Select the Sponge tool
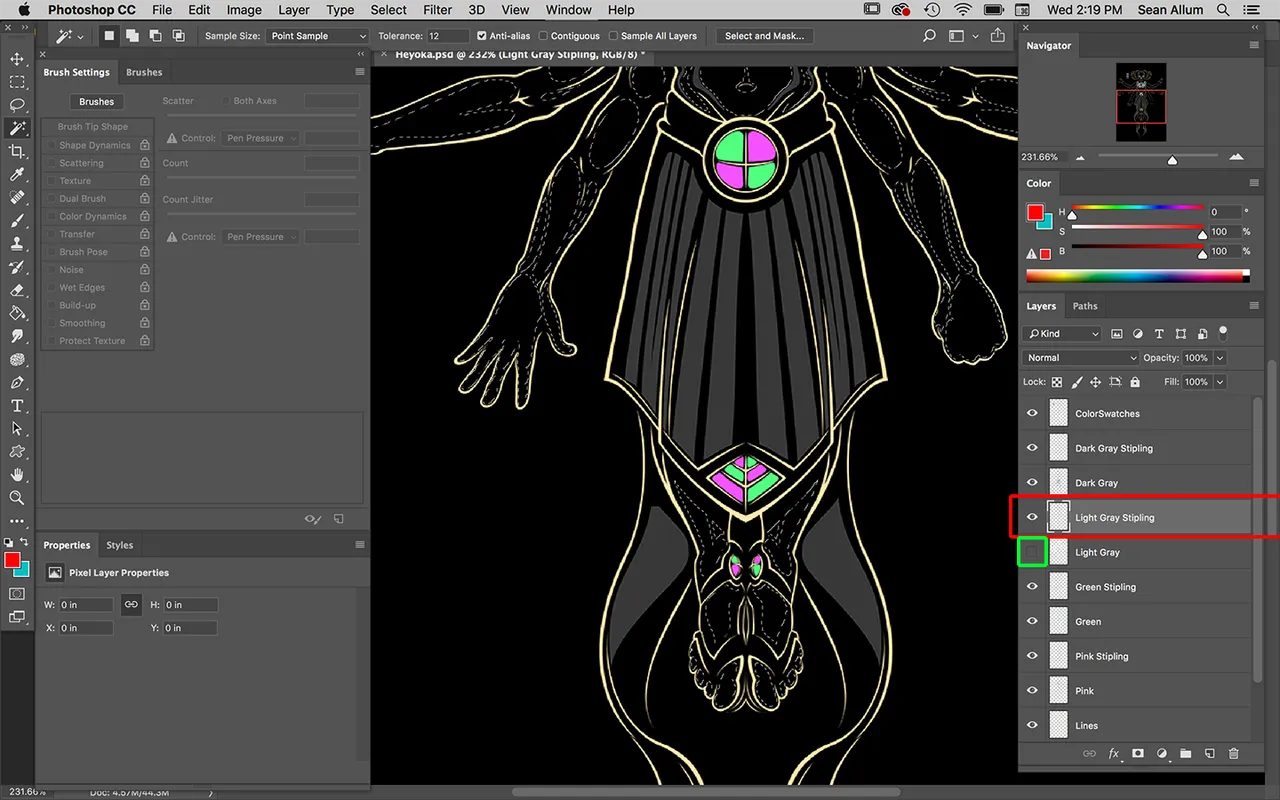Viewport: 1280px width, 800px height. point(17,359)
